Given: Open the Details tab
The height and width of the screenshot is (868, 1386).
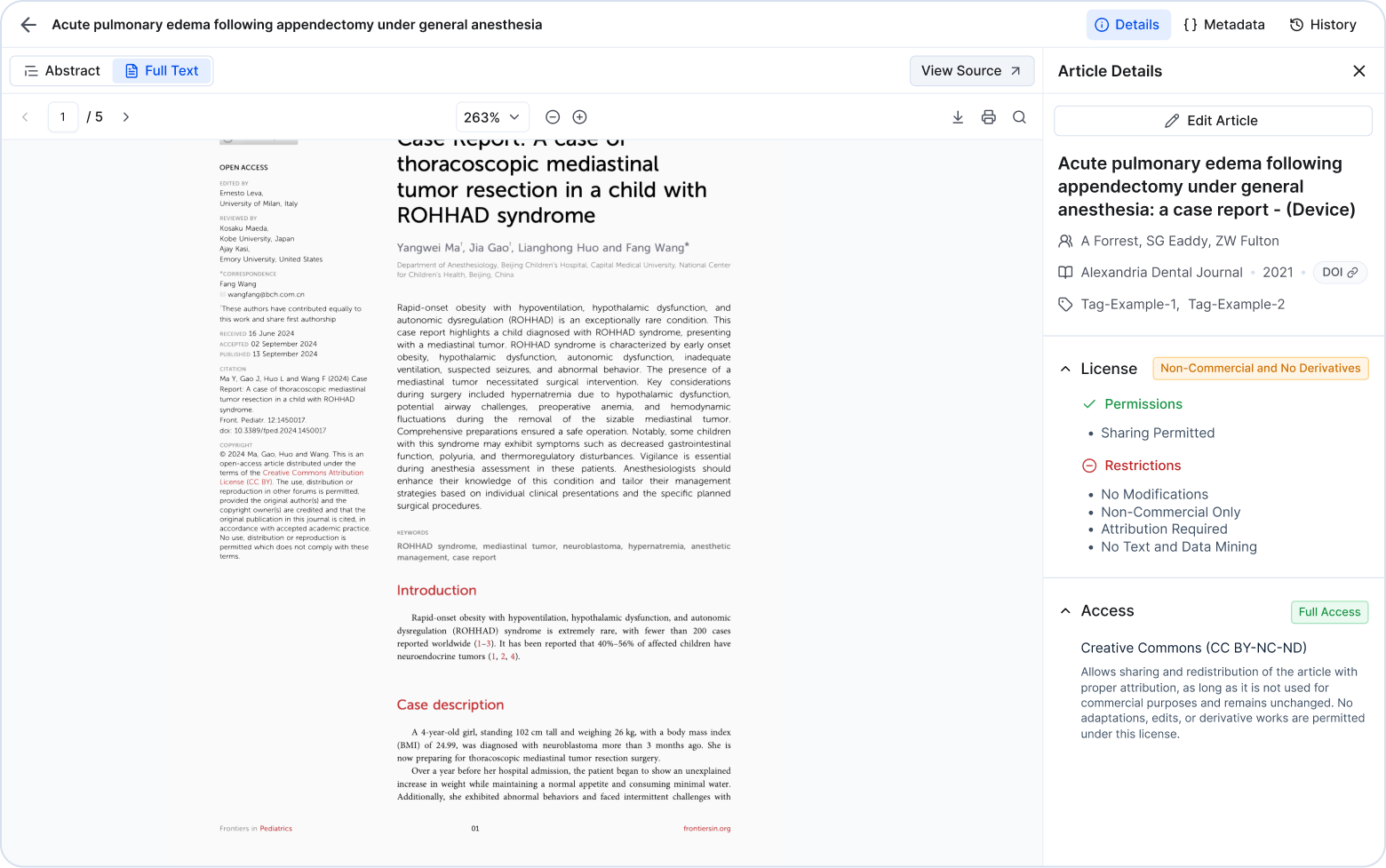Looking at the screenshot, I should tap(1127, 25).
